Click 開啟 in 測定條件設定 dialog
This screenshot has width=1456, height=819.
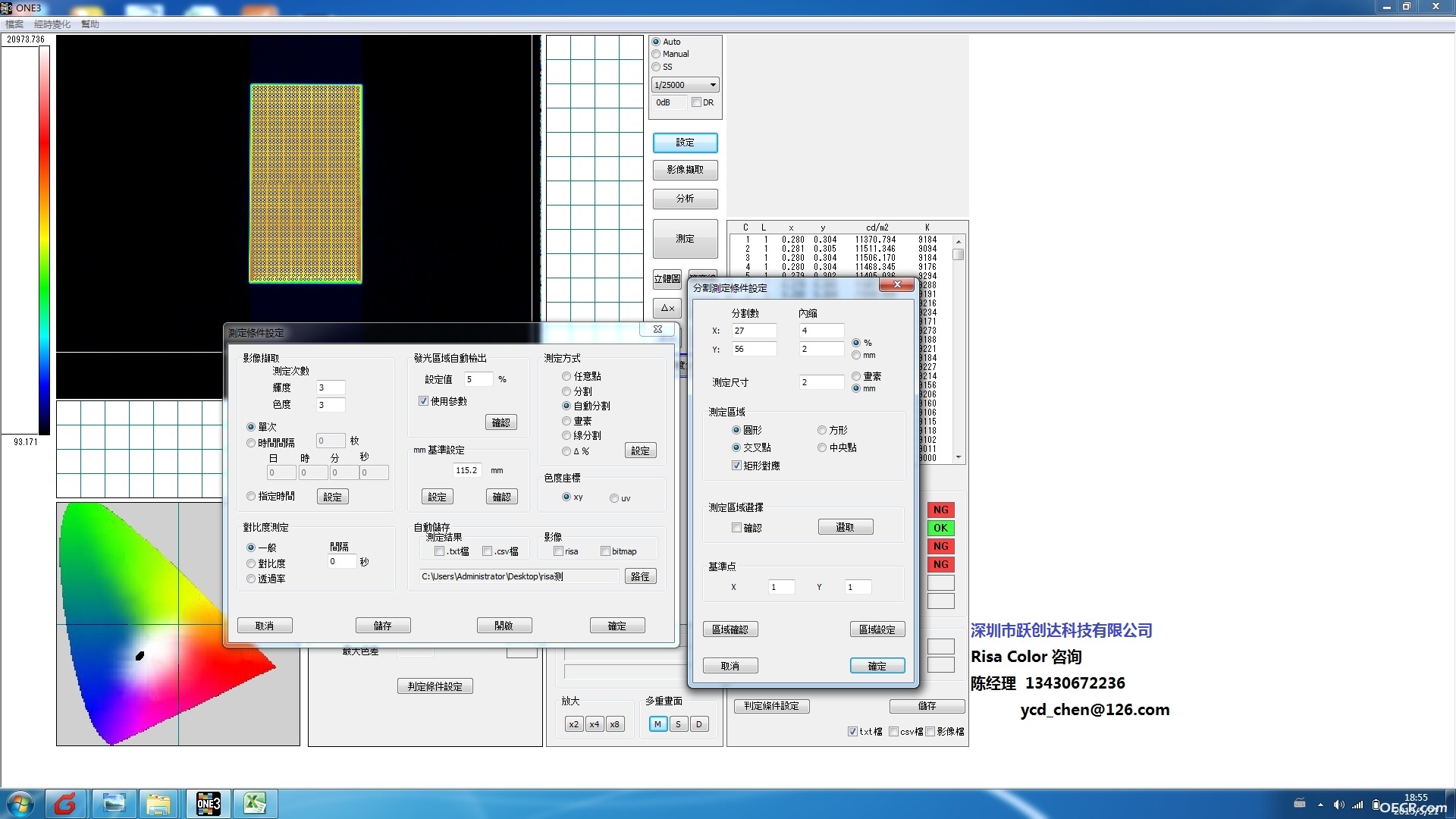tap(504, 626)
